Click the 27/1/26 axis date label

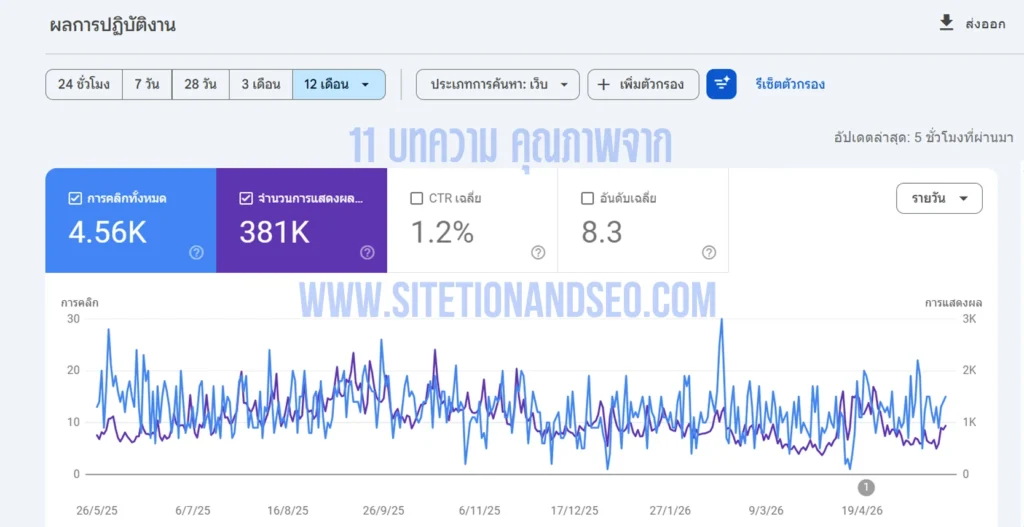tap(668, 511)
